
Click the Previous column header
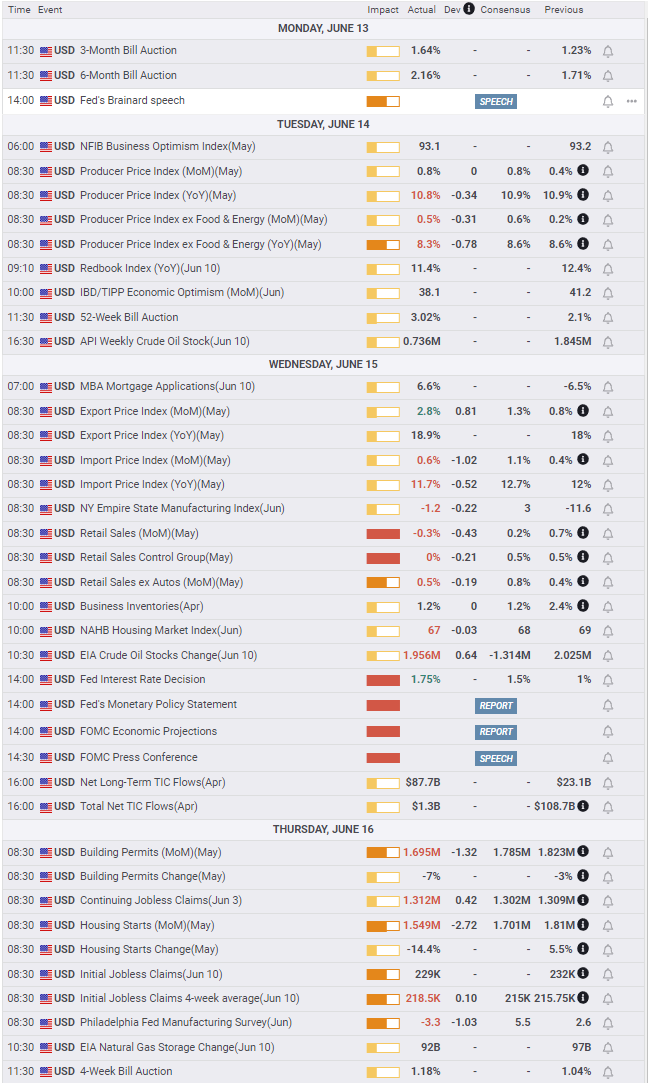point(564,10)
